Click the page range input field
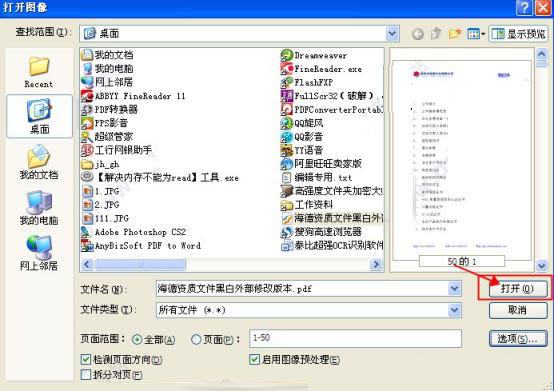Image resolution: width=554 pixels, height=391 pixels. (x=355, y=338)
